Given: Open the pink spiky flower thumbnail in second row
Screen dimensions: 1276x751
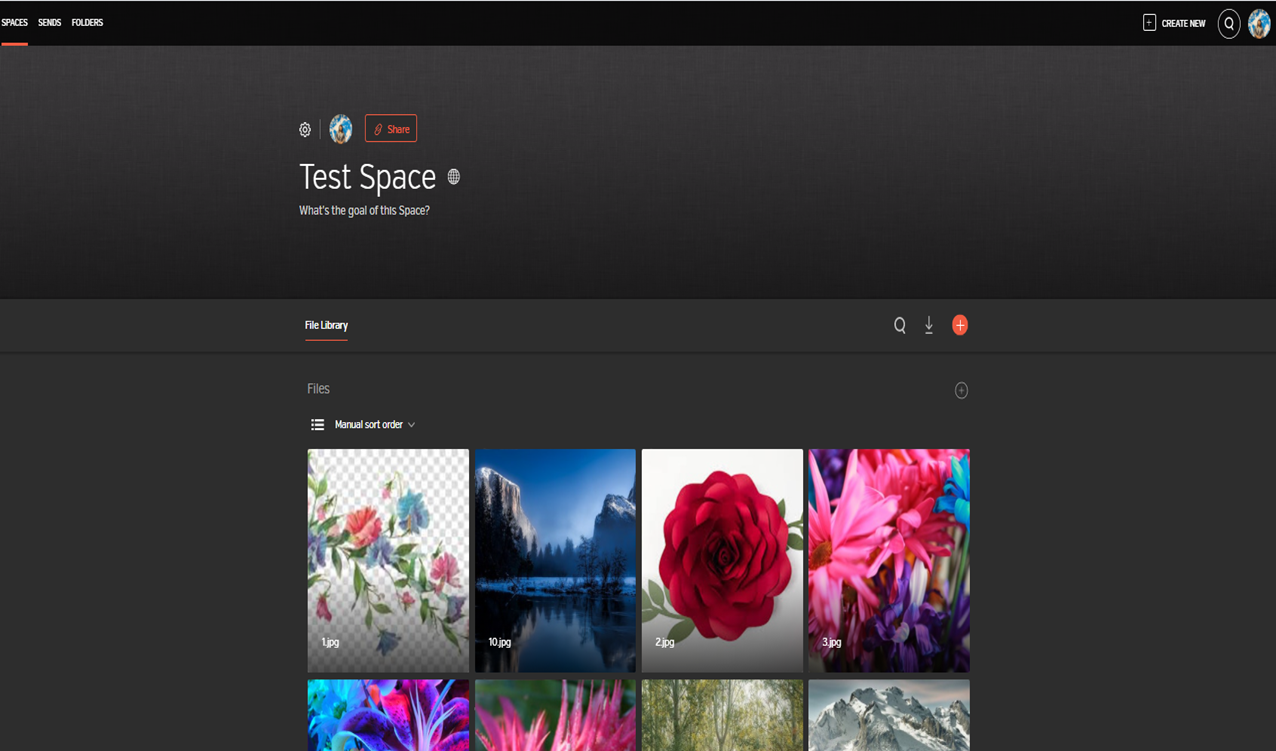Looking at the screenshot, I should tap(555, 715).
